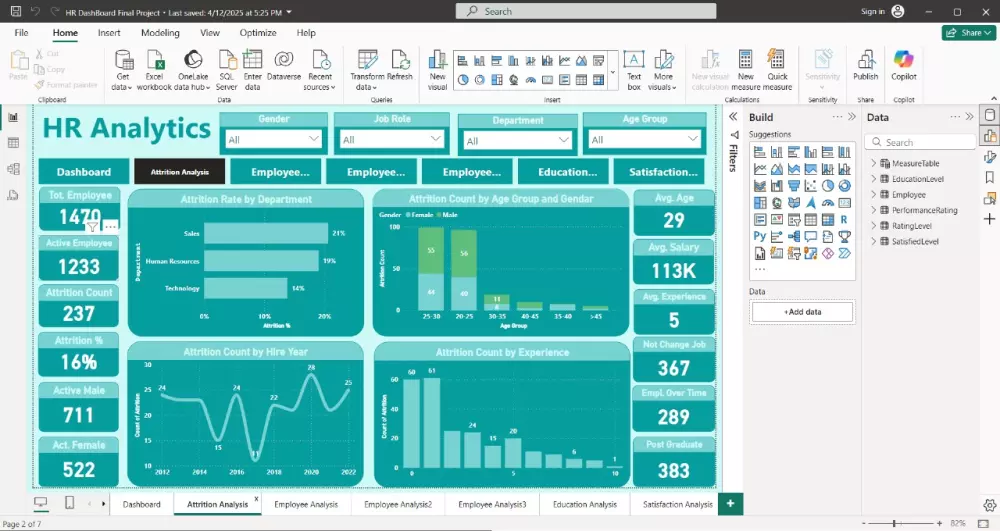Viewport: 1000px width, 531px height.
Task: Switch to Employee Analysis2 page tab
Action: (x=398, y=504)
